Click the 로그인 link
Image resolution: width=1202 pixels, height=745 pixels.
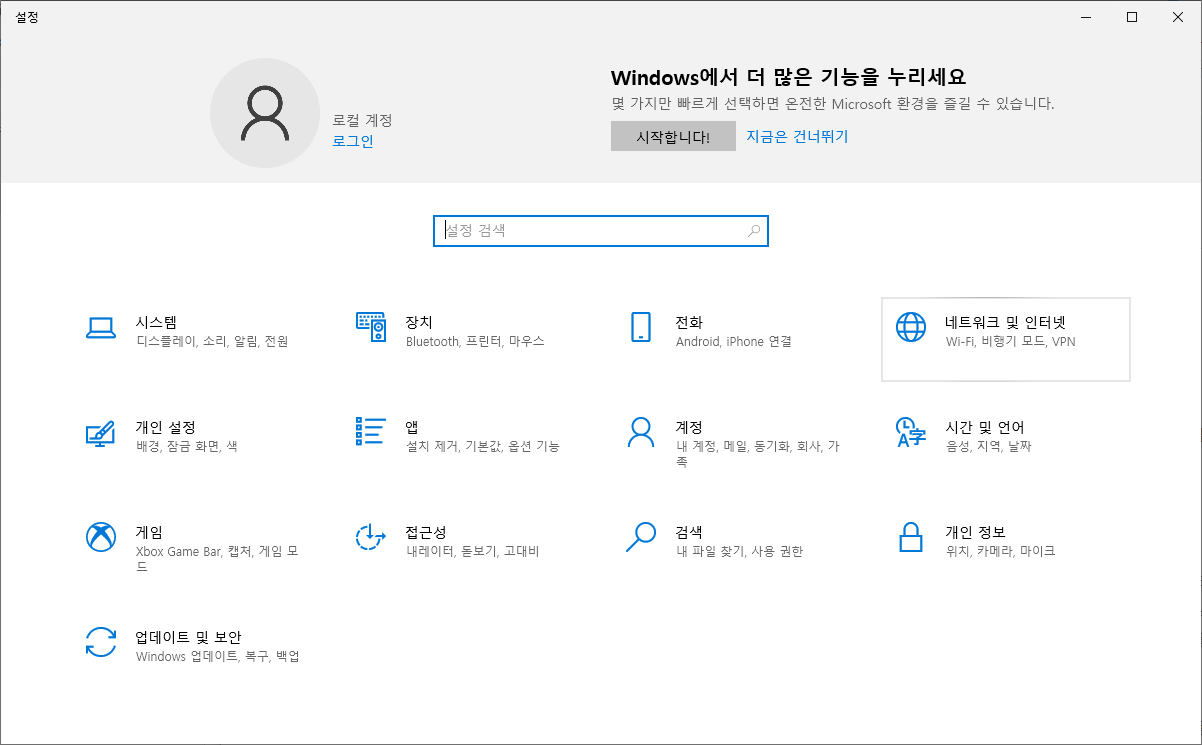[x=353, y=141]
